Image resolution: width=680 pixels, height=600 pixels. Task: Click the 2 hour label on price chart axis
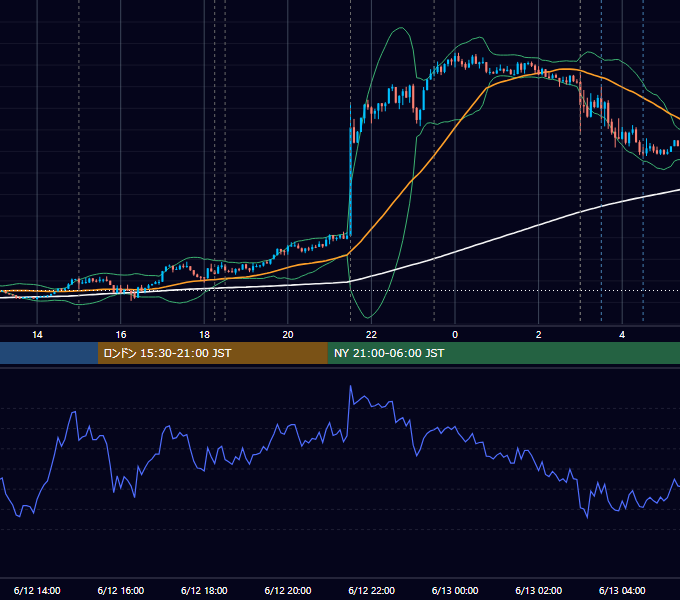[538, 335]
